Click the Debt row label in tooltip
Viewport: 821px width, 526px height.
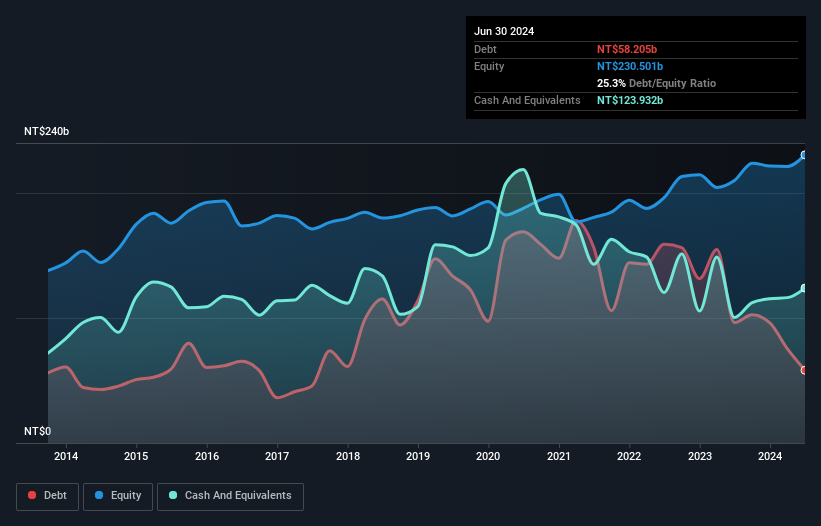485,49
